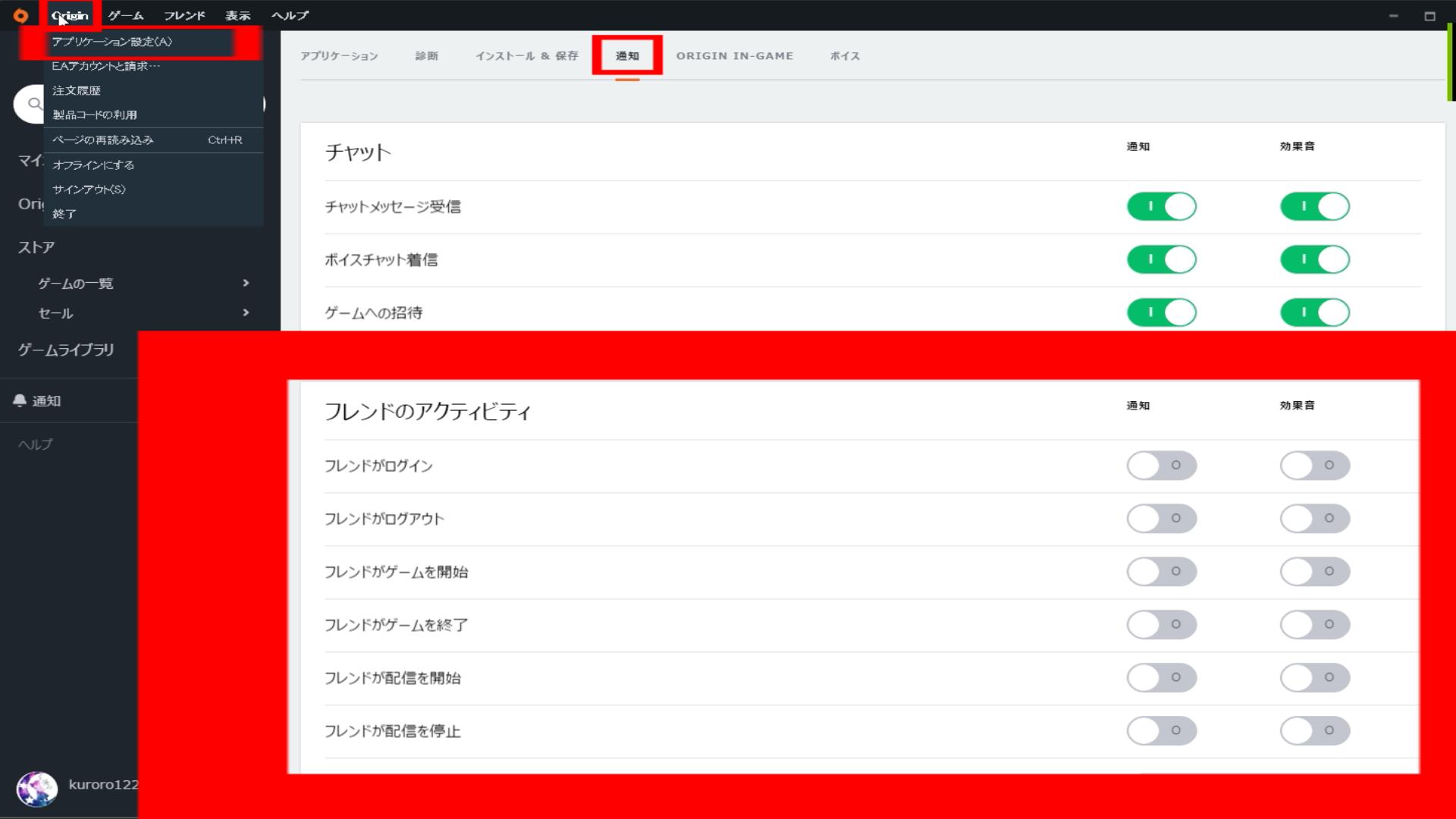
Task: Toggle ゲームへの招待 notification switch
Action: [x=1162, y=312]
